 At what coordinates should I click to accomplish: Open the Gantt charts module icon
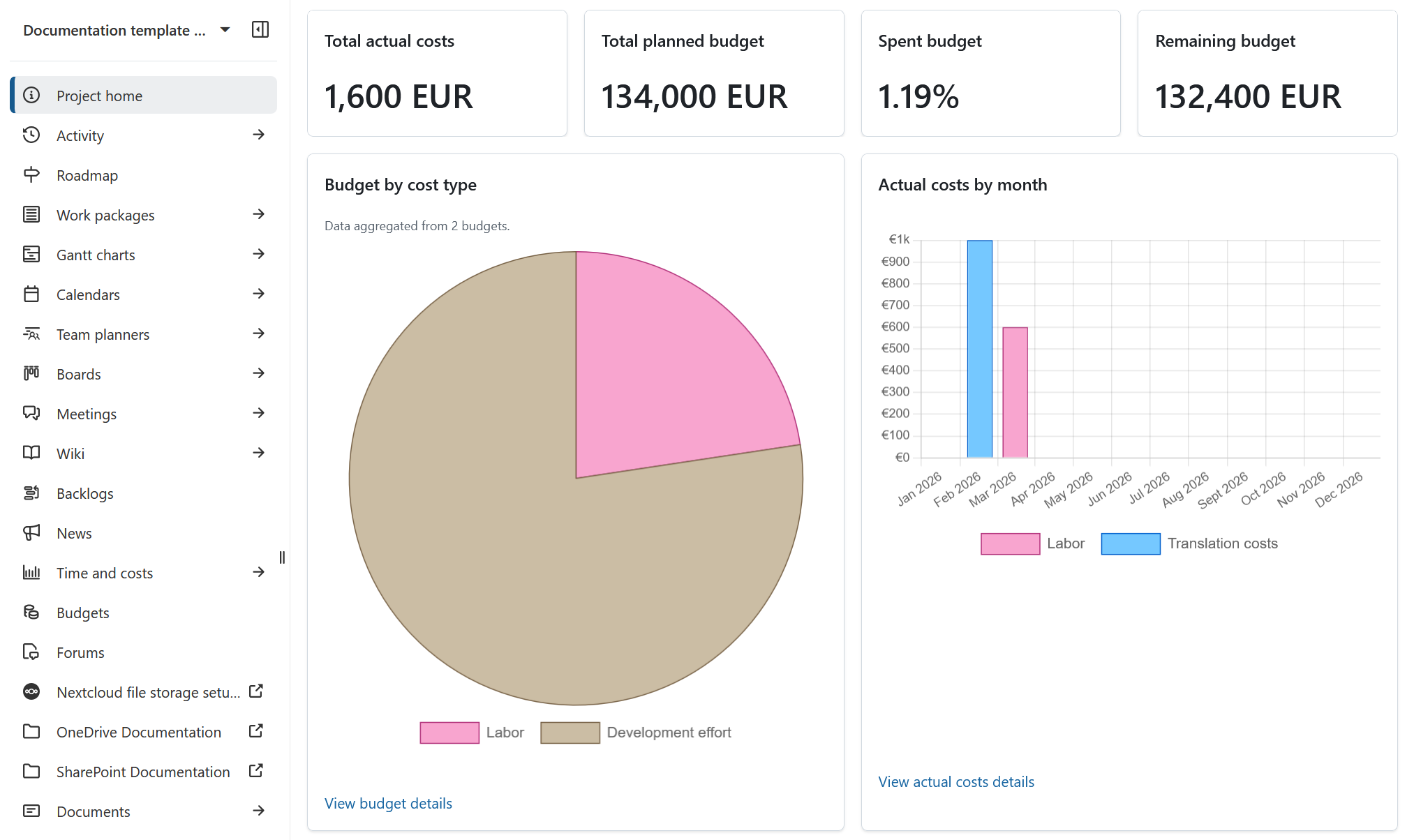tap(31, 254)
